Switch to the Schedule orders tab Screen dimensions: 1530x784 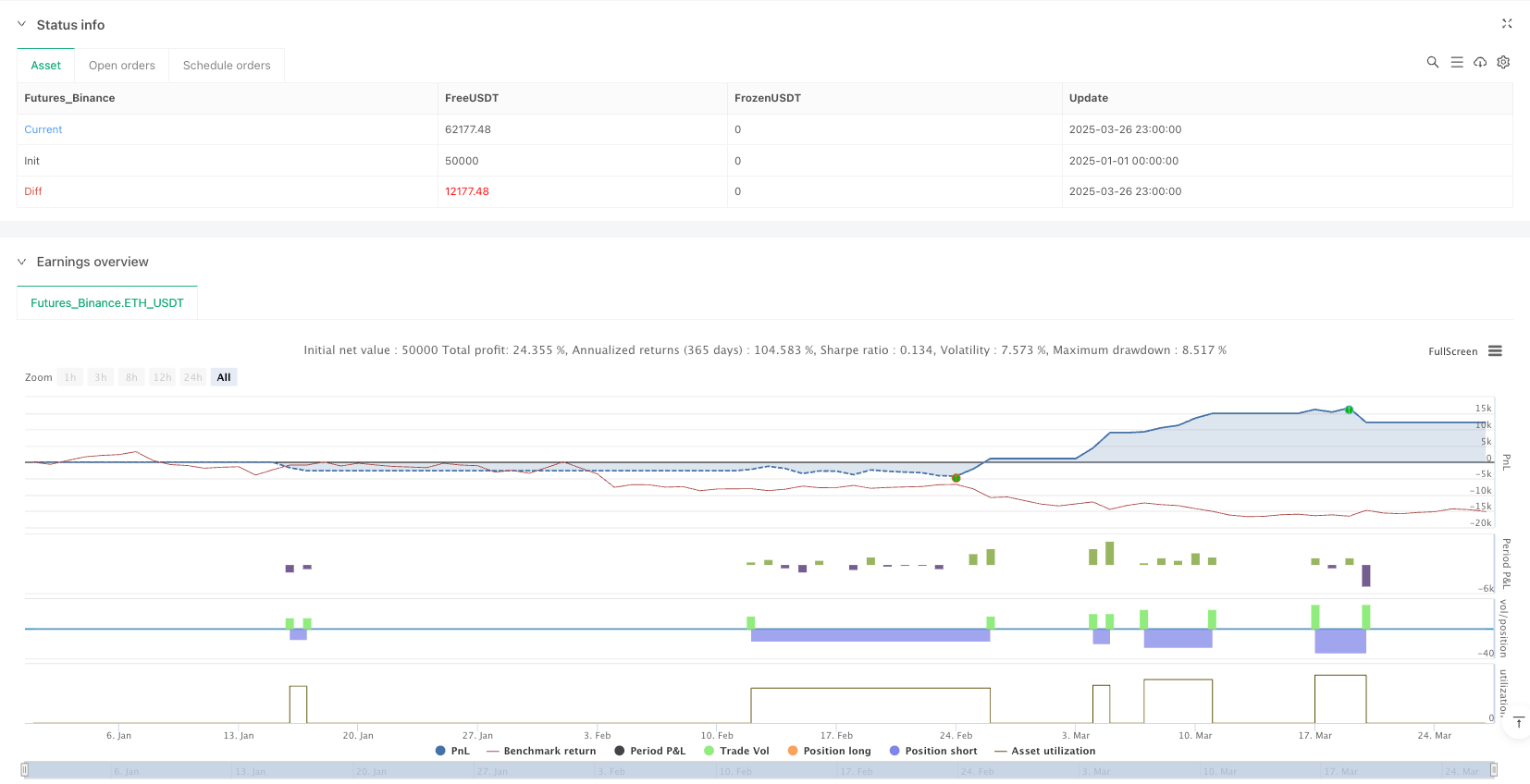point(227,66)
